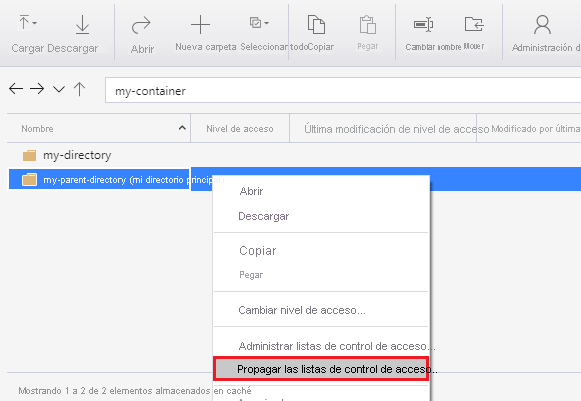
Task: Create a folder with Nueva carpeta
Action: click(200, 24)
